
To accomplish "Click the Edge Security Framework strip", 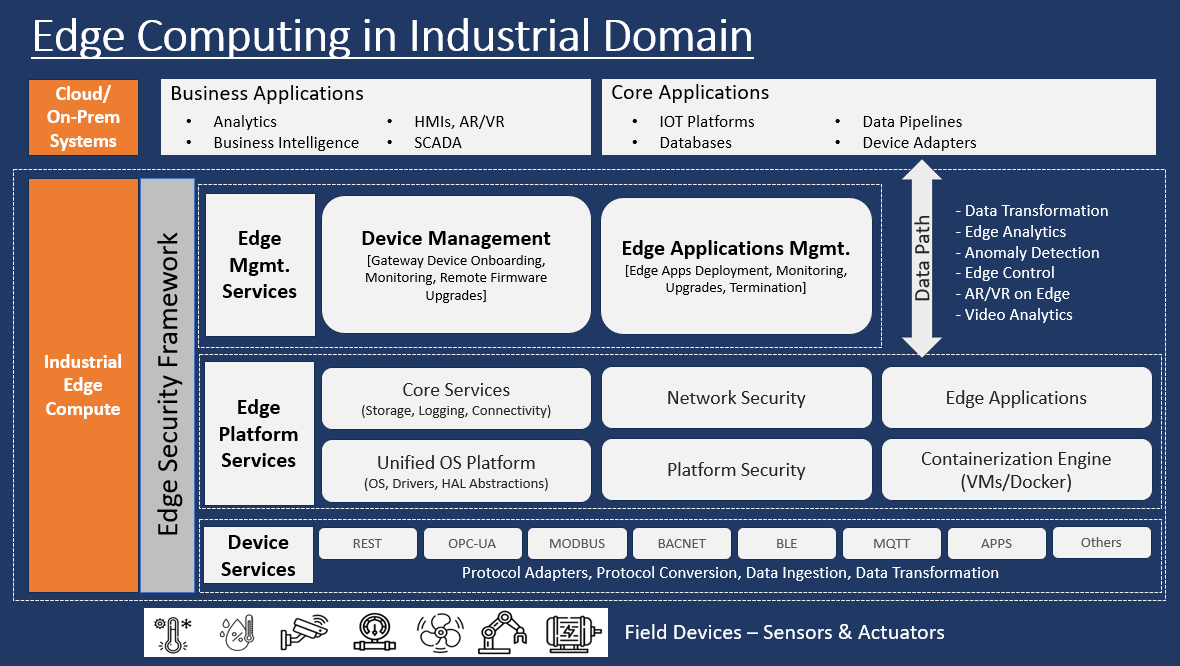I will coord(168,385).
